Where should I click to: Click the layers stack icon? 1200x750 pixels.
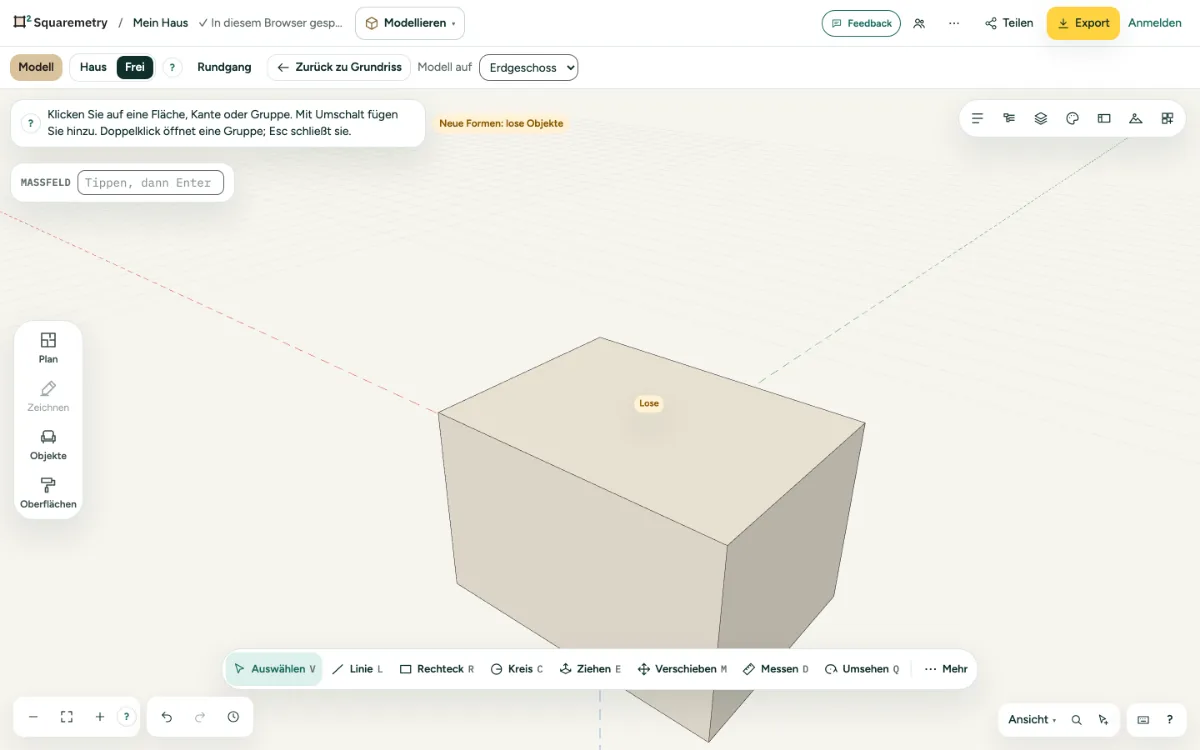tap(1041, 118)
